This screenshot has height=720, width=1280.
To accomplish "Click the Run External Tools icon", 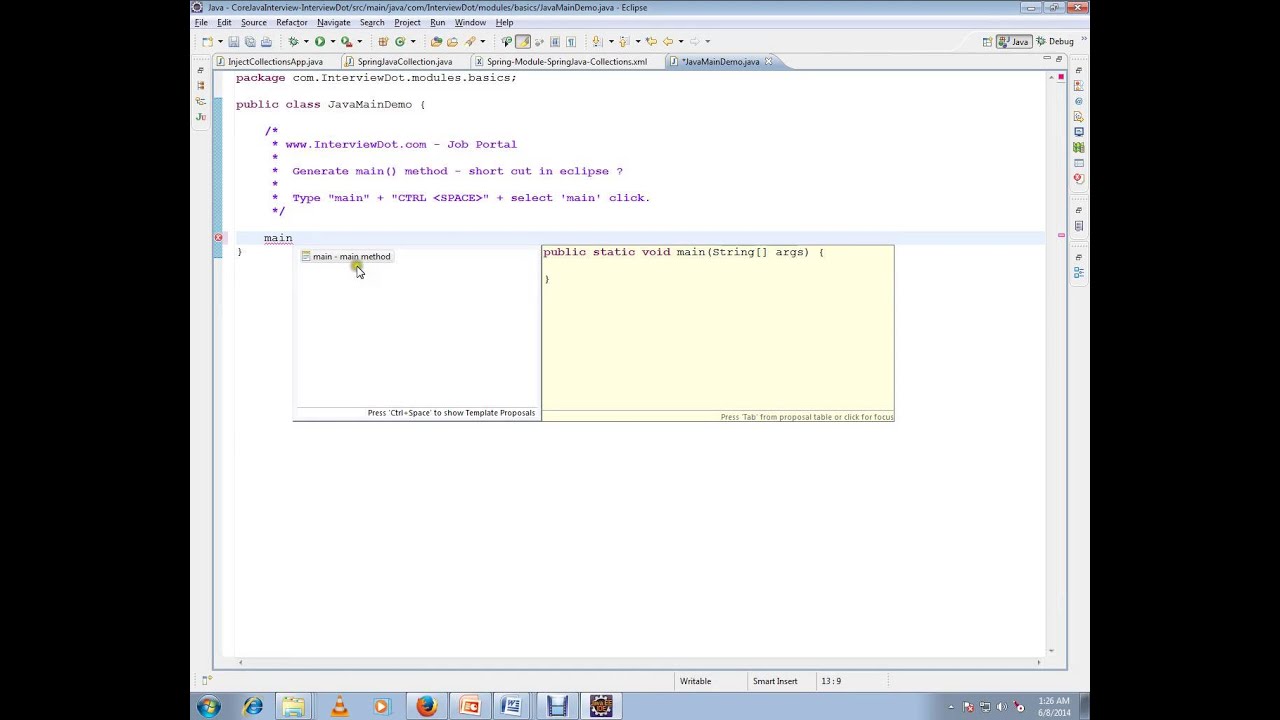I will pyautogui.click(x=346, y=41).
